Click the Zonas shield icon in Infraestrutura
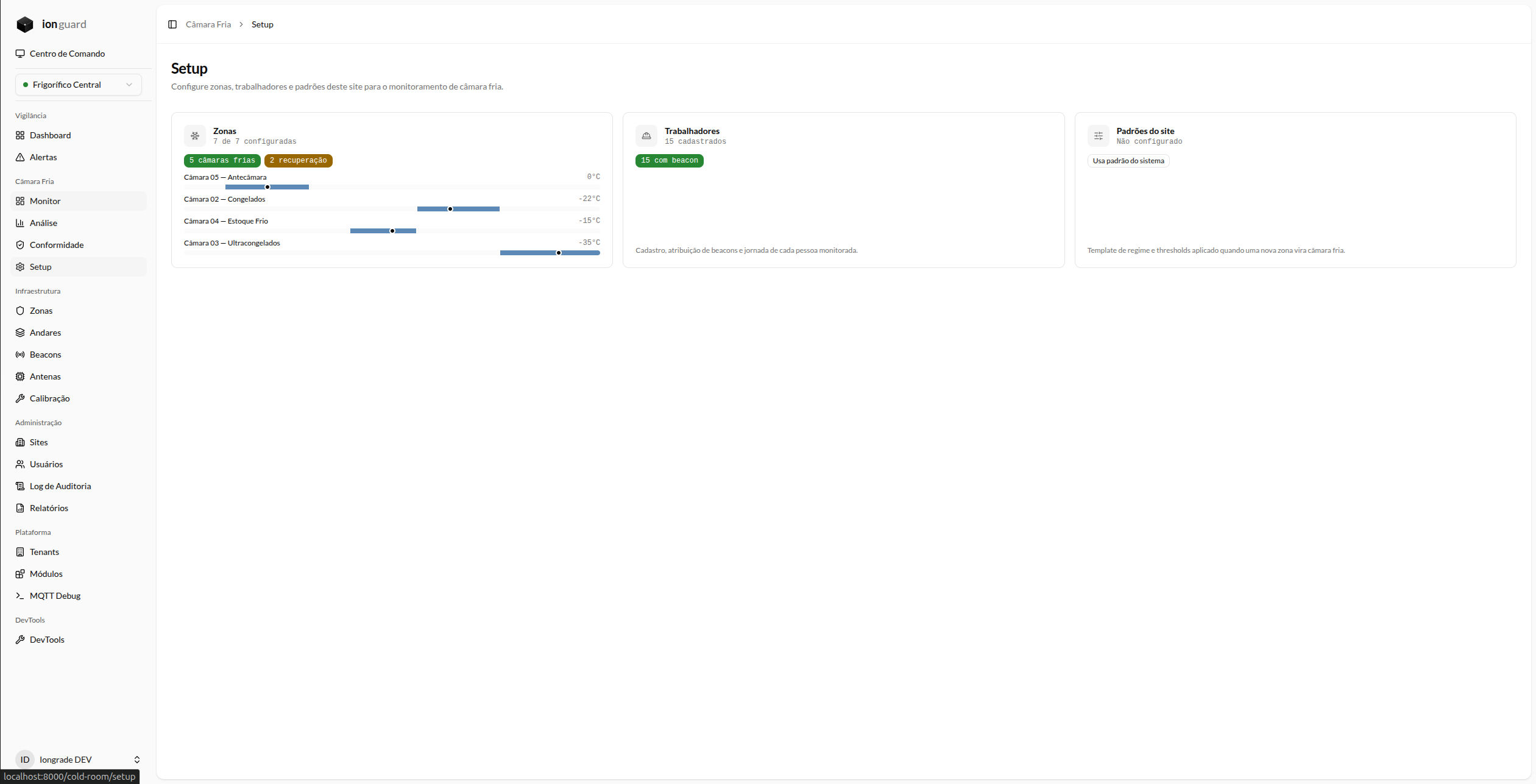This screenshot has height=784, width=1536. [20, 311]
